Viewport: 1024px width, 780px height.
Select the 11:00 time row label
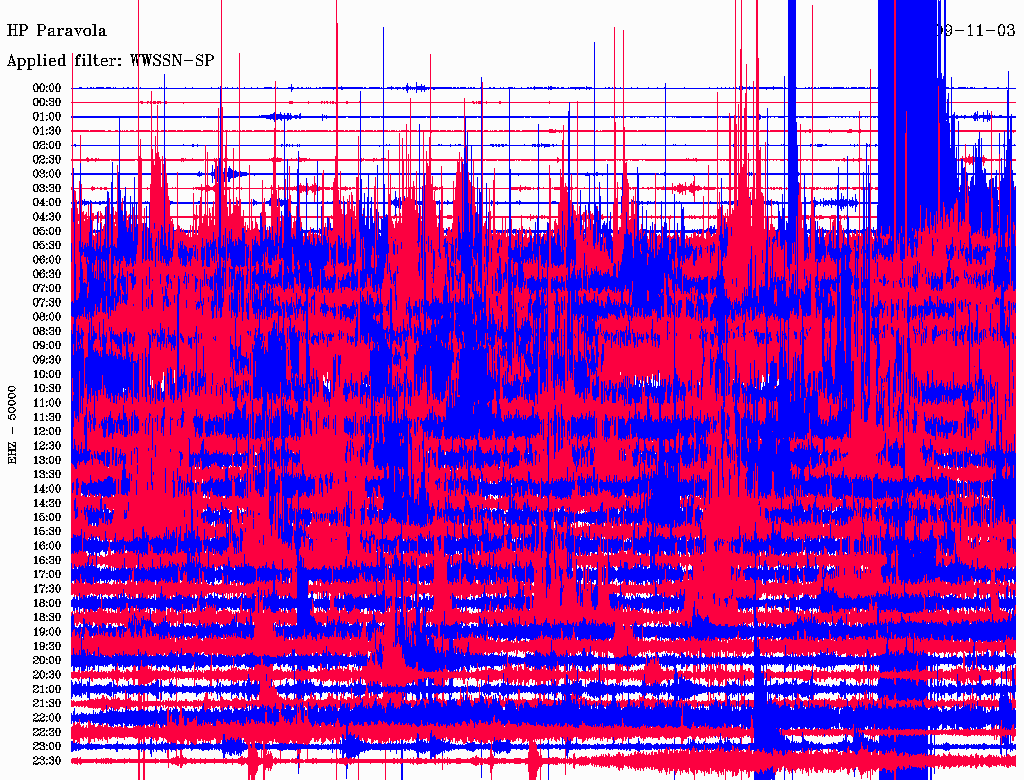tap(47, 403)
